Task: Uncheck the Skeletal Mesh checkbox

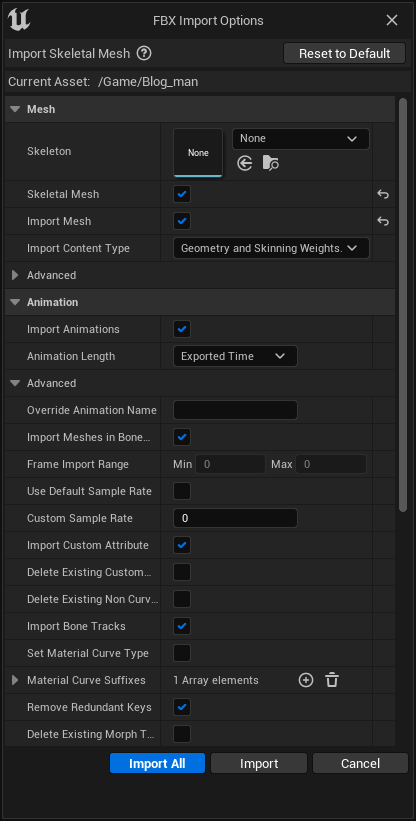Action: [x=182, y=194]
